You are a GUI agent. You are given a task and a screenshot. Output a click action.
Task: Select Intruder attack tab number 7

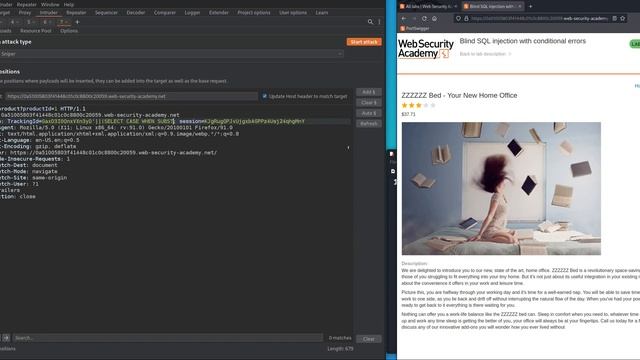coord(63,22)
